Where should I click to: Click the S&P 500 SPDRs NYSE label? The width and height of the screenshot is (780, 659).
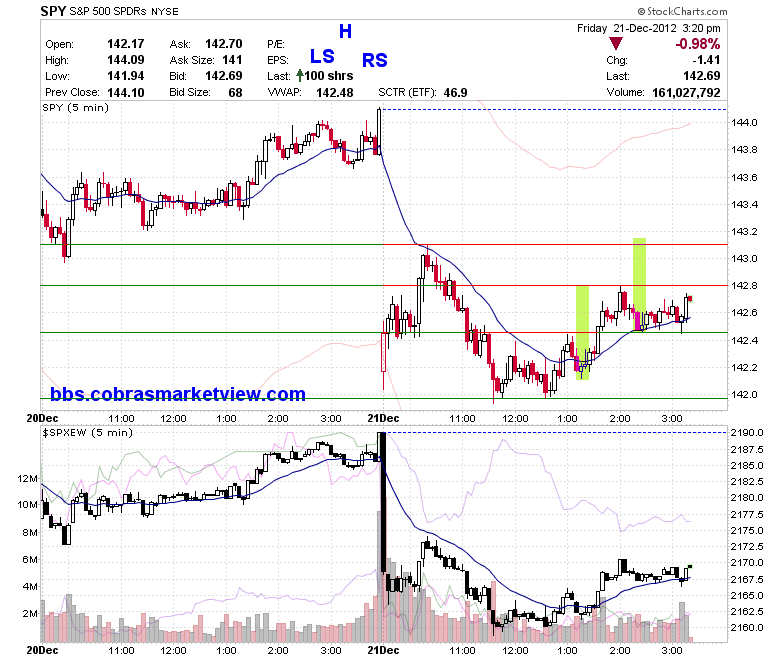coord(123,11)
